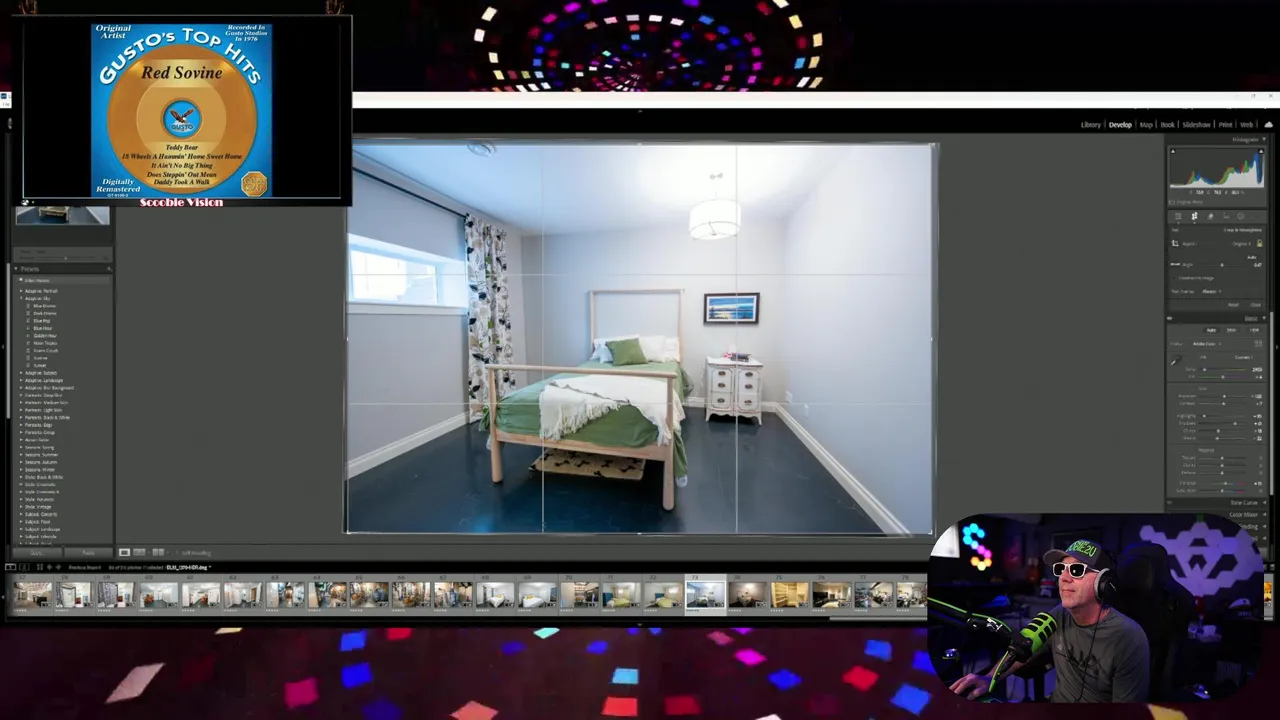Switch to the Map module
Viewport: 1280px width, 720px height.
click(x=1146, y=125)
